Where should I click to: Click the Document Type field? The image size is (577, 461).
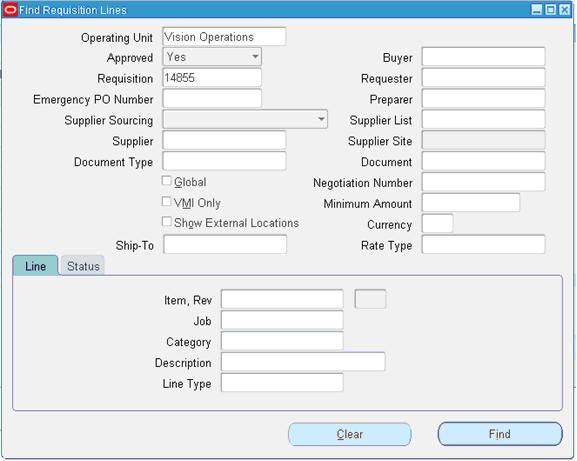click(x=224, y=161)
